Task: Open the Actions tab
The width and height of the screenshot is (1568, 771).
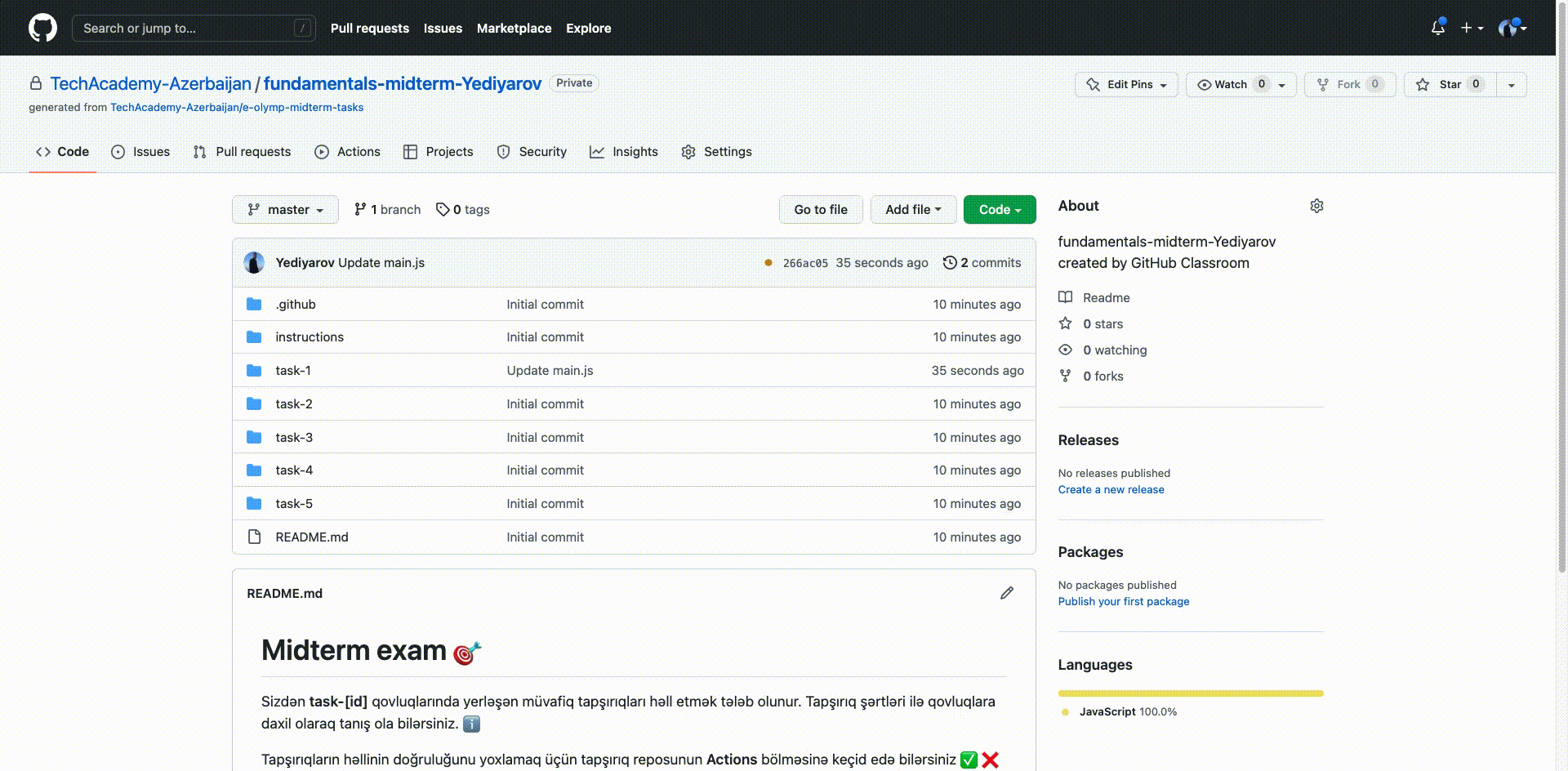Action: point(348,152)
